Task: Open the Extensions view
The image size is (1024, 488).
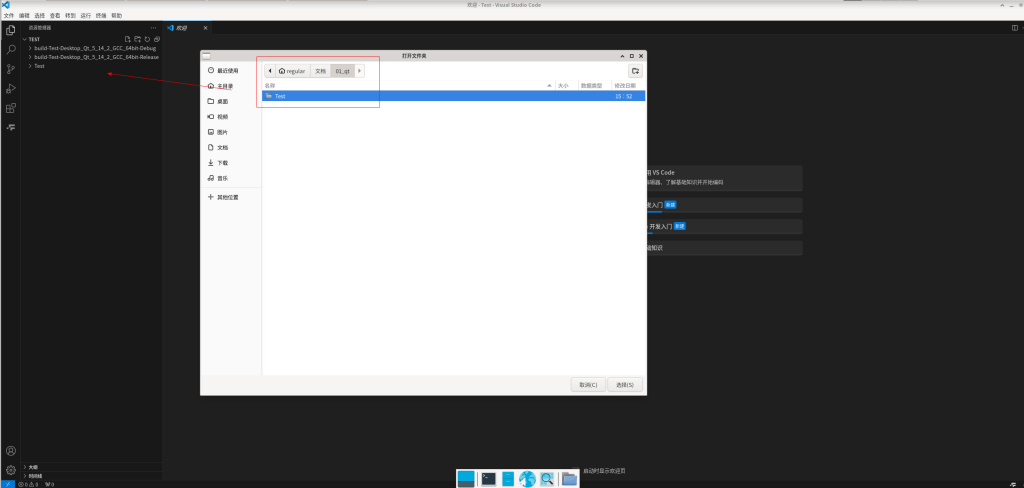Action: point(11,108)
